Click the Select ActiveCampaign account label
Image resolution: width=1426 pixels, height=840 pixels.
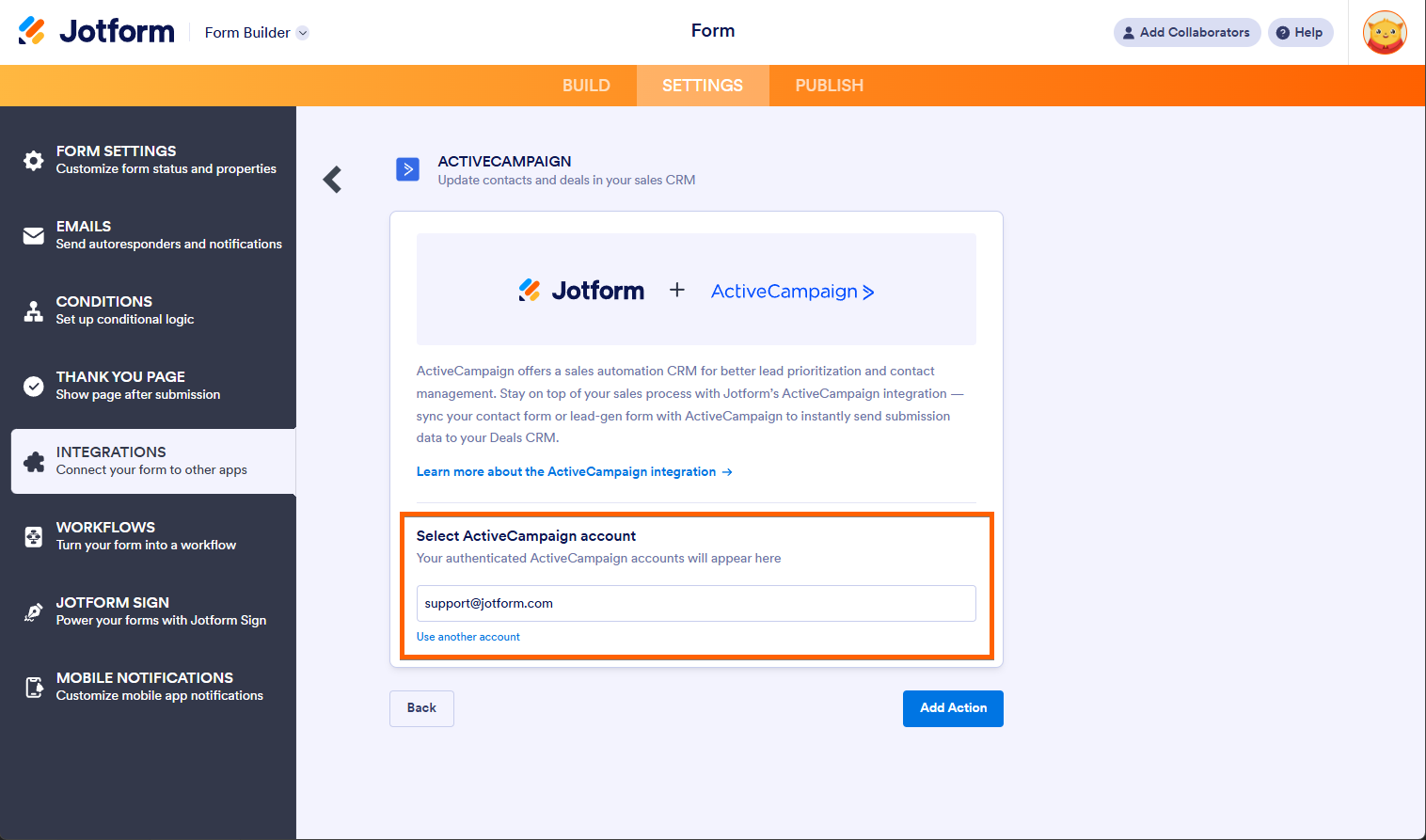pyautogui.click(x=526, y=536)
